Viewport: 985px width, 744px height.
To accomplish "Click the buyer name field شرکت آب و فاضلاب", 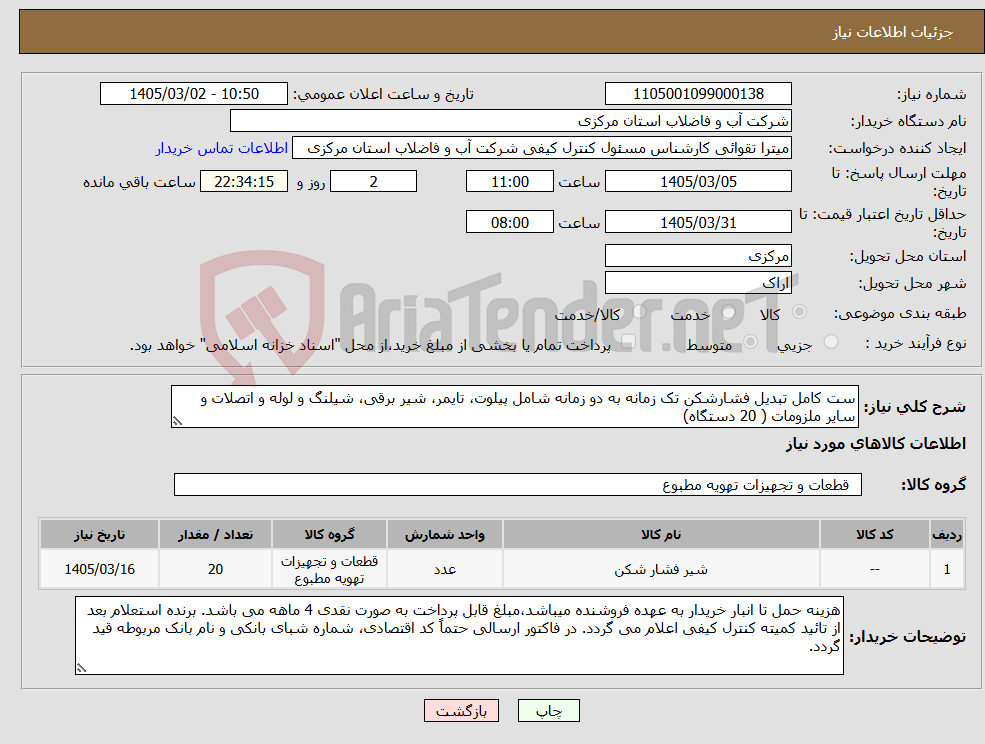I will point(511,121).
